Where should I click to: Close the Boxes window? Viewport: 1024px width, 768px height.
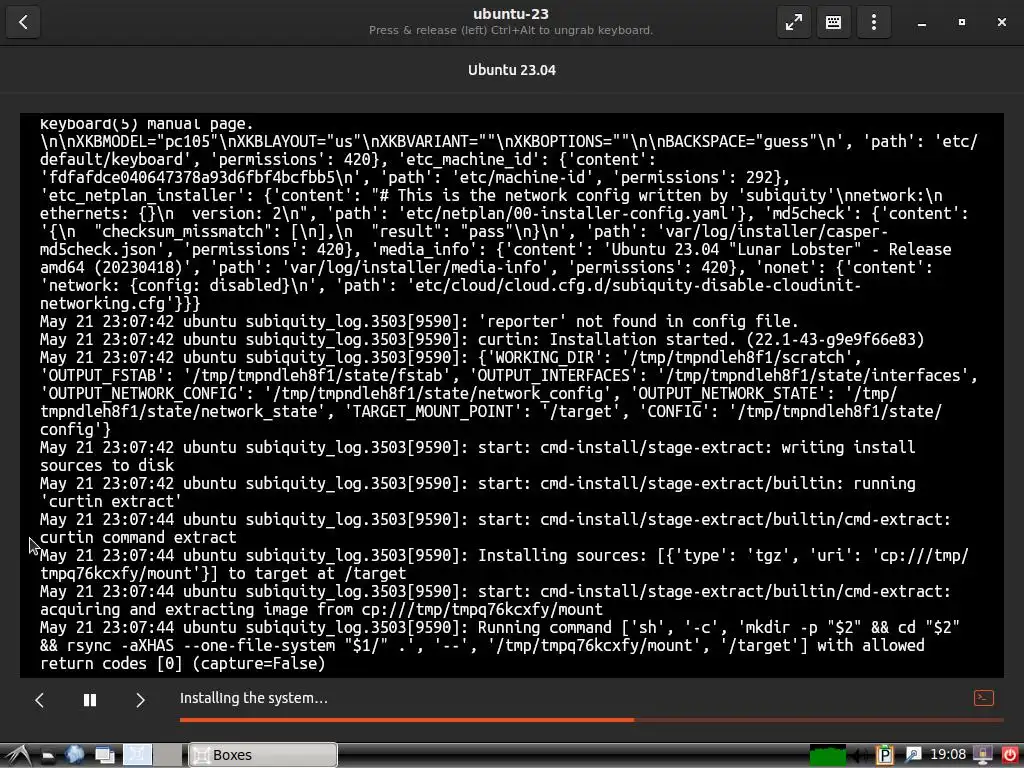(x=1002, y=22)
